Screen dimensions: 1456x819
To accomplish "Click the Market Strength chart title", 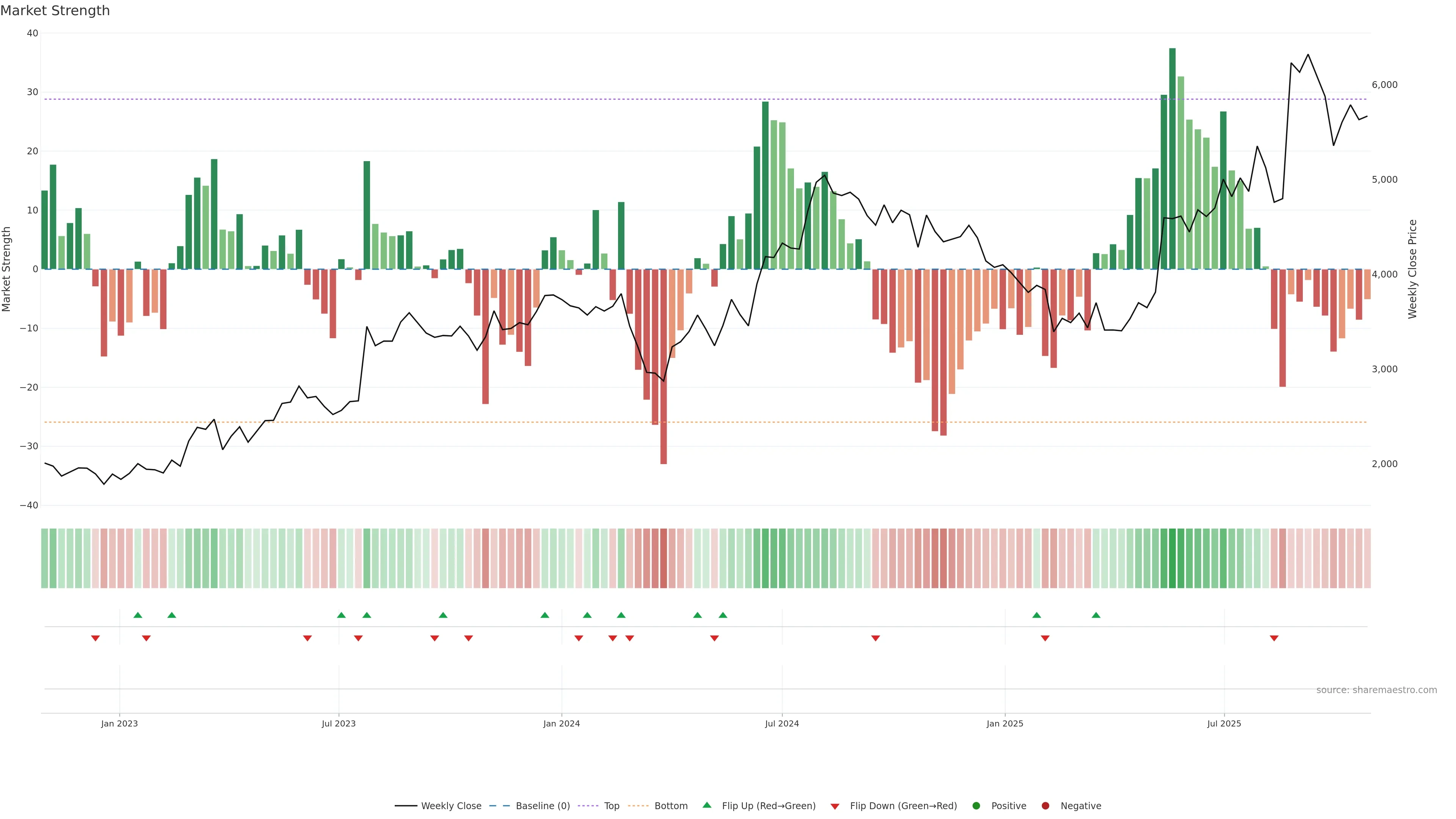I will pyautogui.click(x=55, y=11).
